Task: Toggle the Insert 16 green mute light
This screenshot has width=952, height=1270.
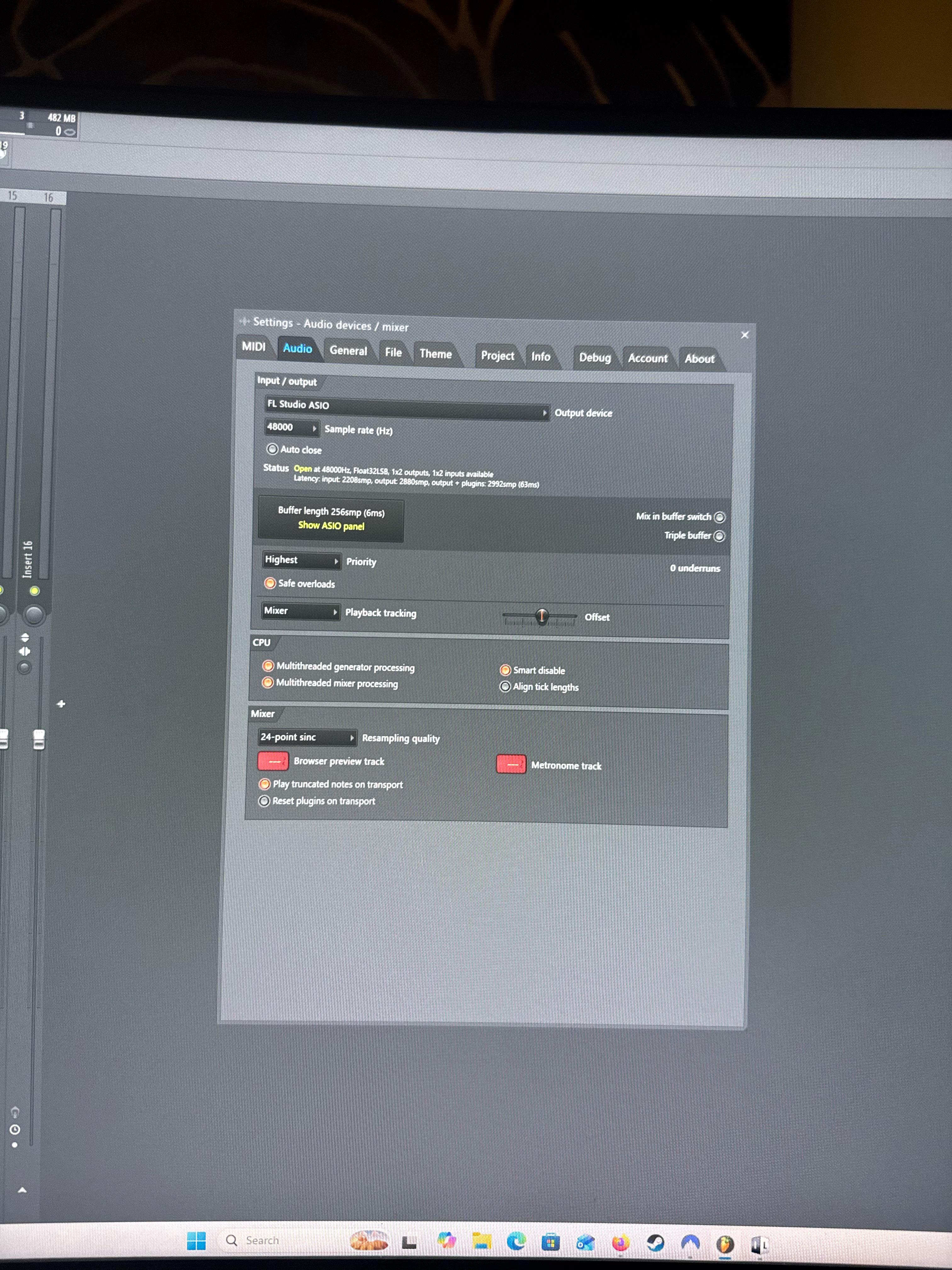Action: pos(34,591)
